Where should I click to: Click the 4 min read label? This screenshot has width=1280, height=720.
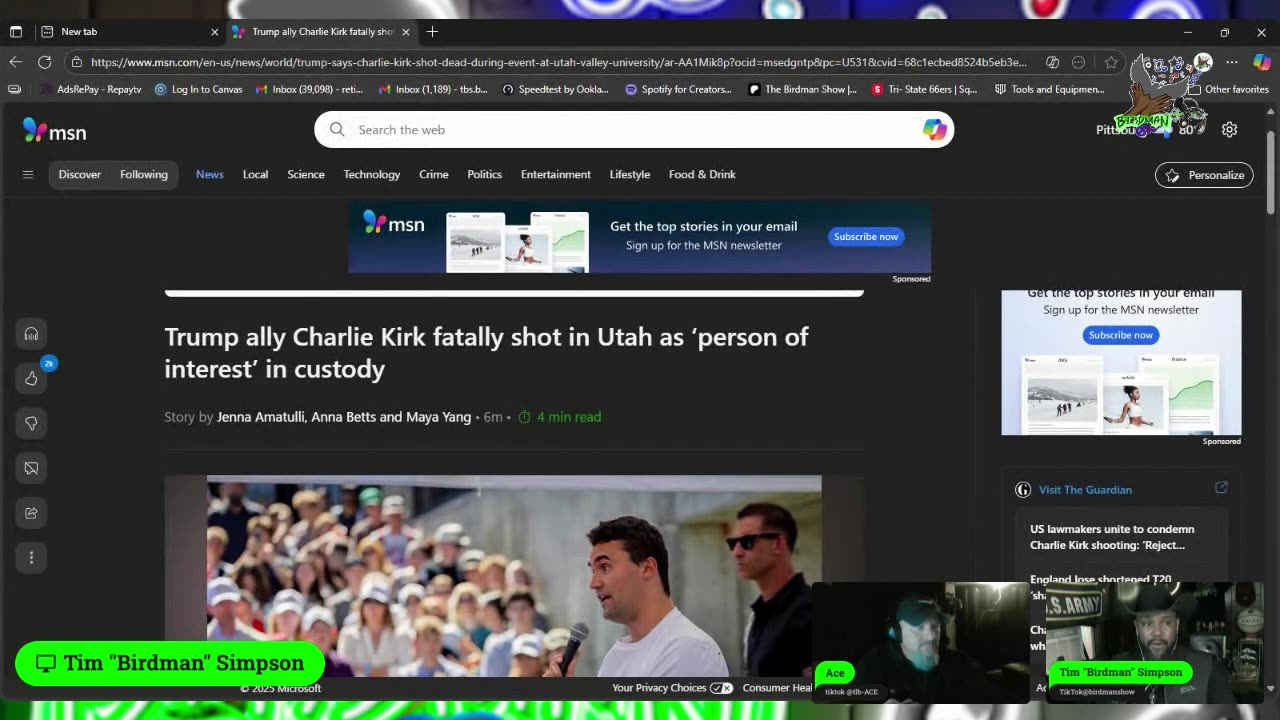(559, 417)
